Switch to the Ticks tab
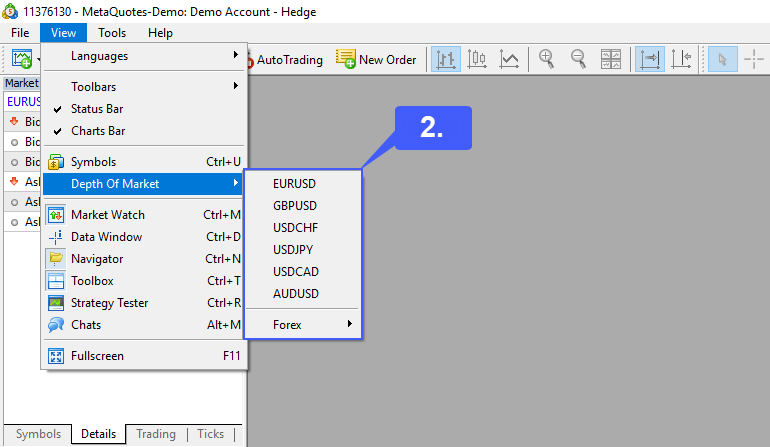Screen dimensions: 770x447 (x=211, y=434)
